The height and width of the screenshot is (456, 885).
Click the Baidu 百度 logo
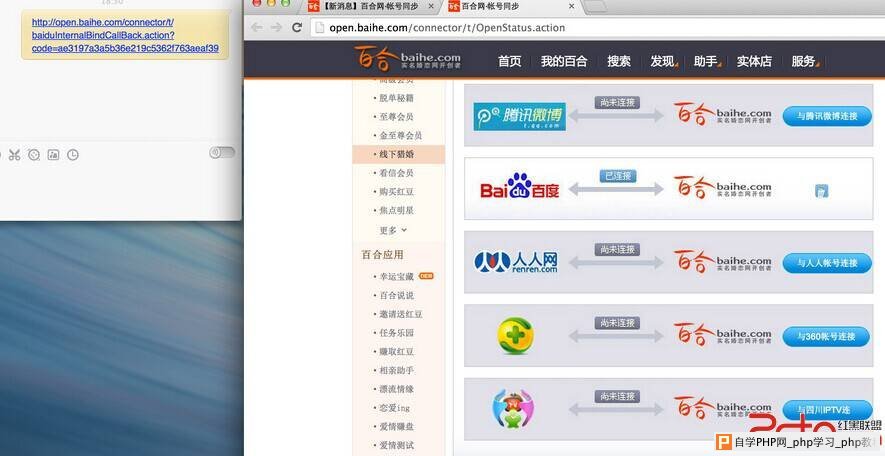(519, 187)
